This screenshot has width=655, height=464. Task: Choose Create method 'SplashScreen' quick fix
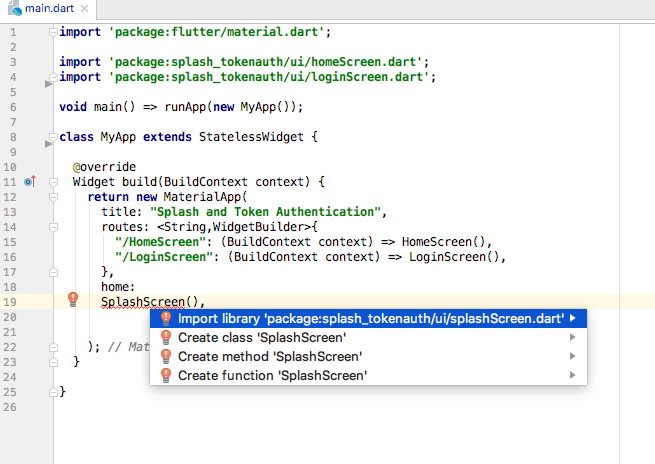[x=368, y=356]
